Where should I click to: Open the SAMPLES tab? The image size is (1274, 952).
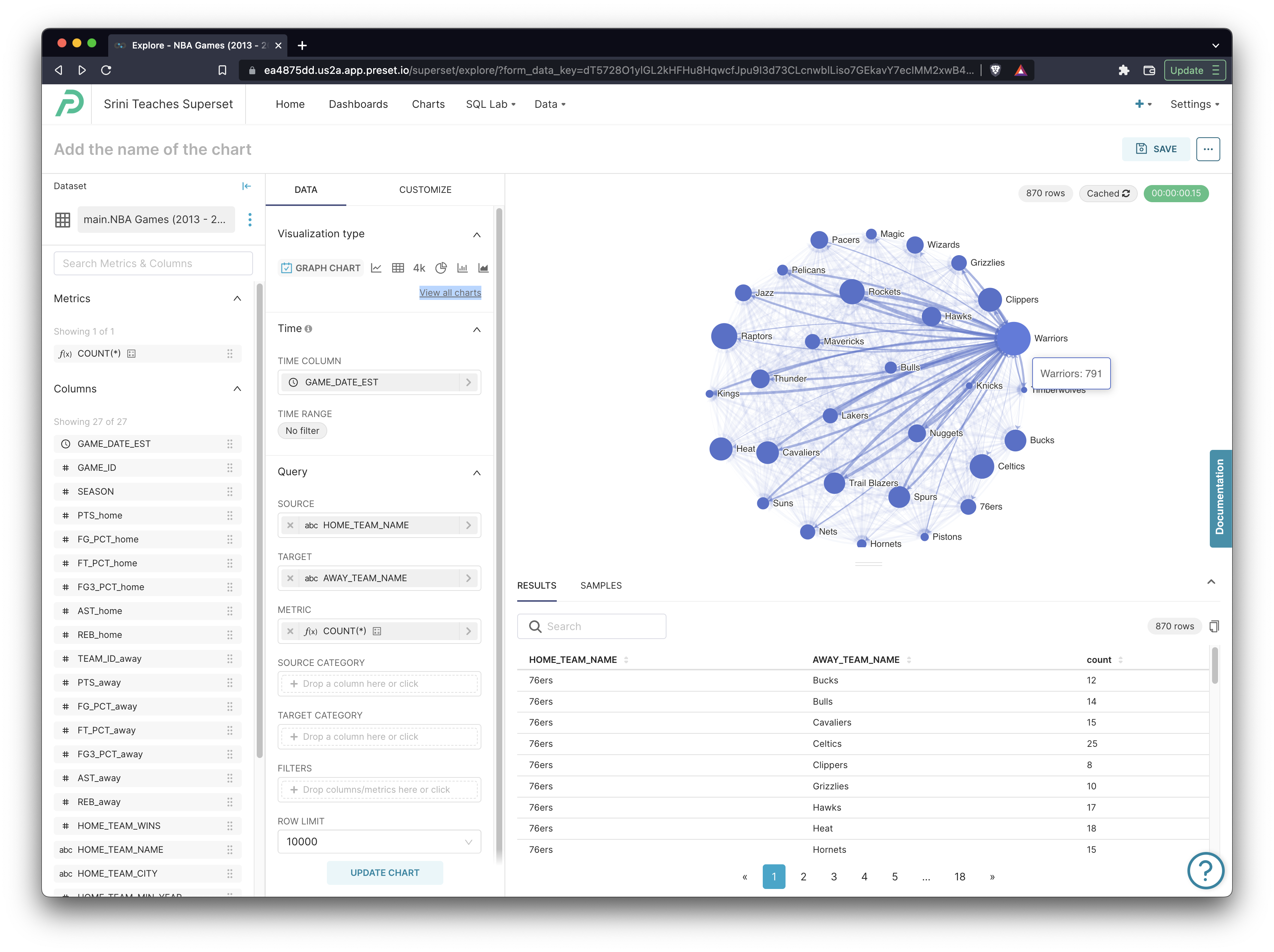(601, 586)
